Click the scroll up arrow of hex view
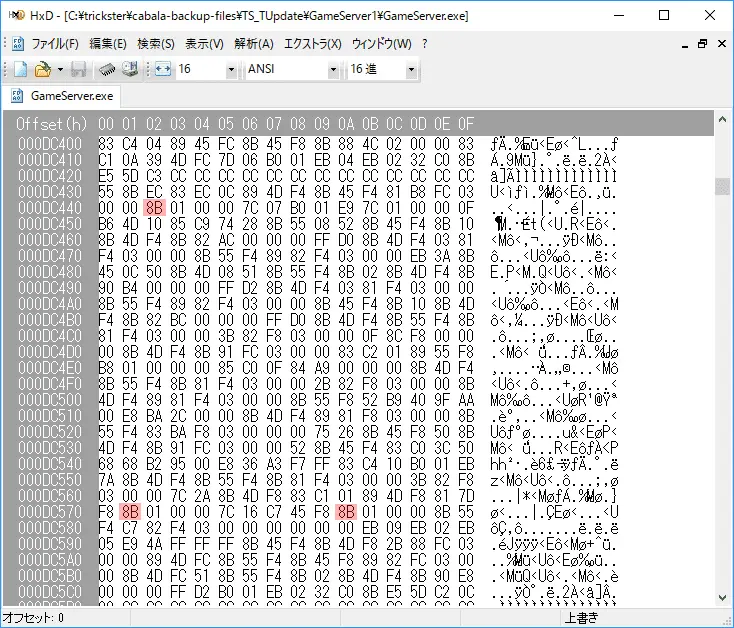Image resolution: width=734 pixels, height=628 pixels. (x=722, y=120)
